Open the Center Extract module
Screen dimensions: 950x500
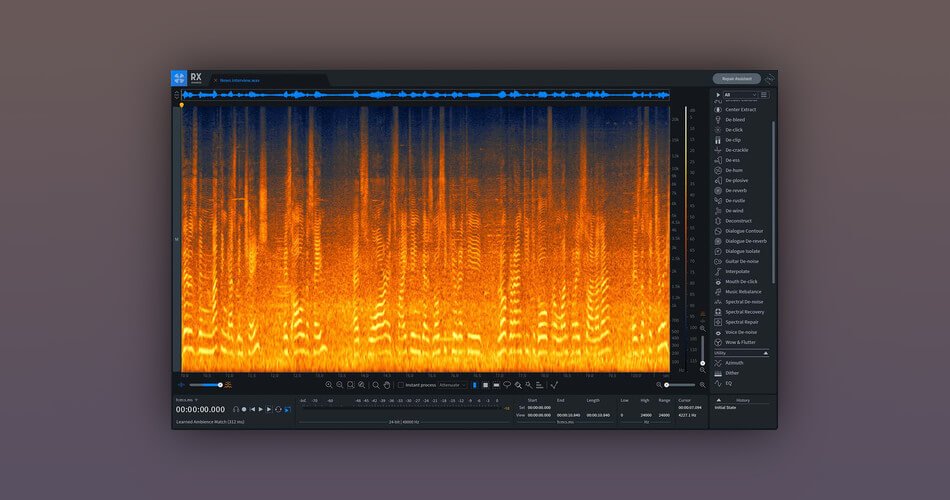coord(740,110)
